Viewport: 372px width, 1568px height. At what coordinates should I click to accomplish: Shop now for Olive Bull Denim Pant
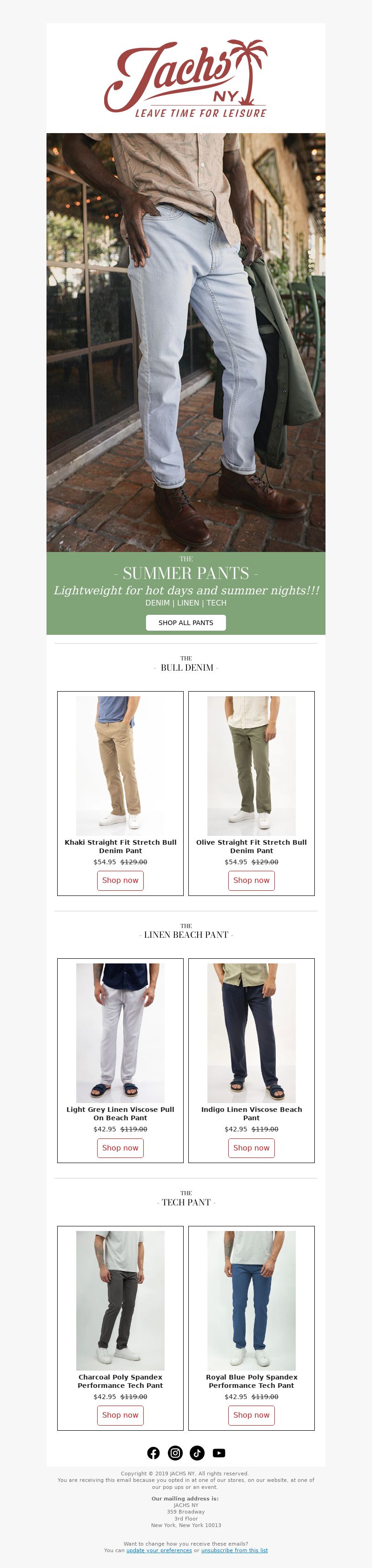click(x=252, y=880)
